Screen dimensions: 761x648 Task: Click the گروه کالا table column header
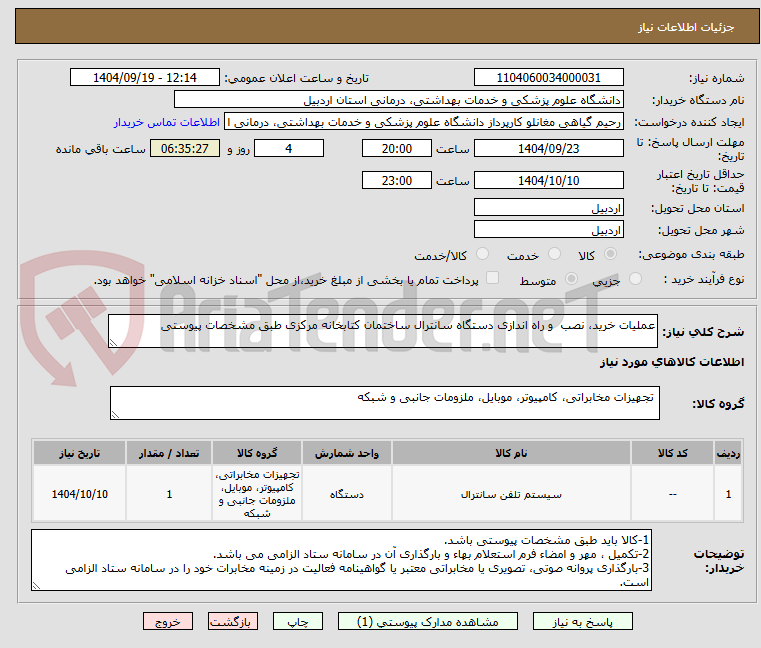click(x=257, y=453)
